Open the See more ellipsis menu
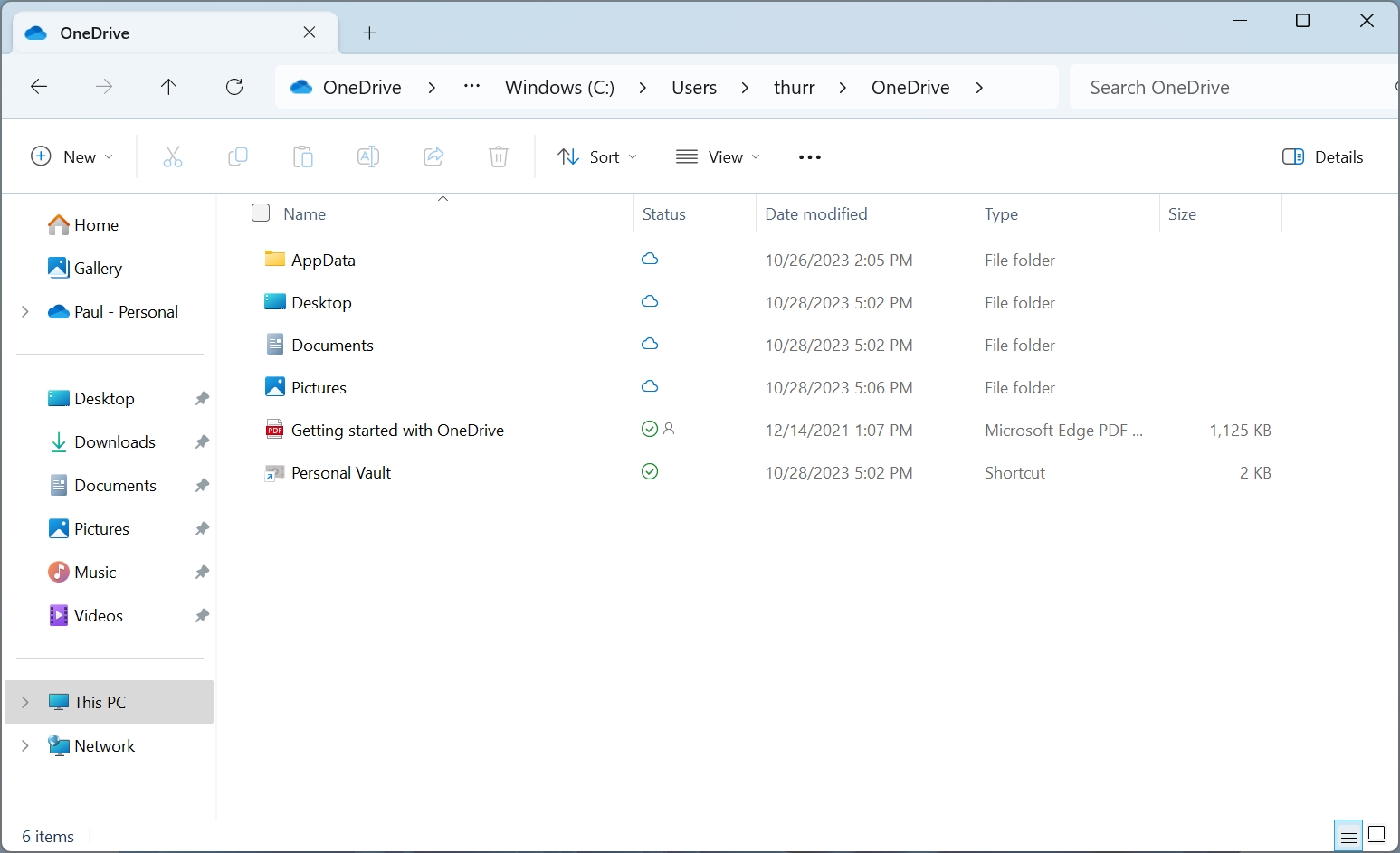 (810, 157)
